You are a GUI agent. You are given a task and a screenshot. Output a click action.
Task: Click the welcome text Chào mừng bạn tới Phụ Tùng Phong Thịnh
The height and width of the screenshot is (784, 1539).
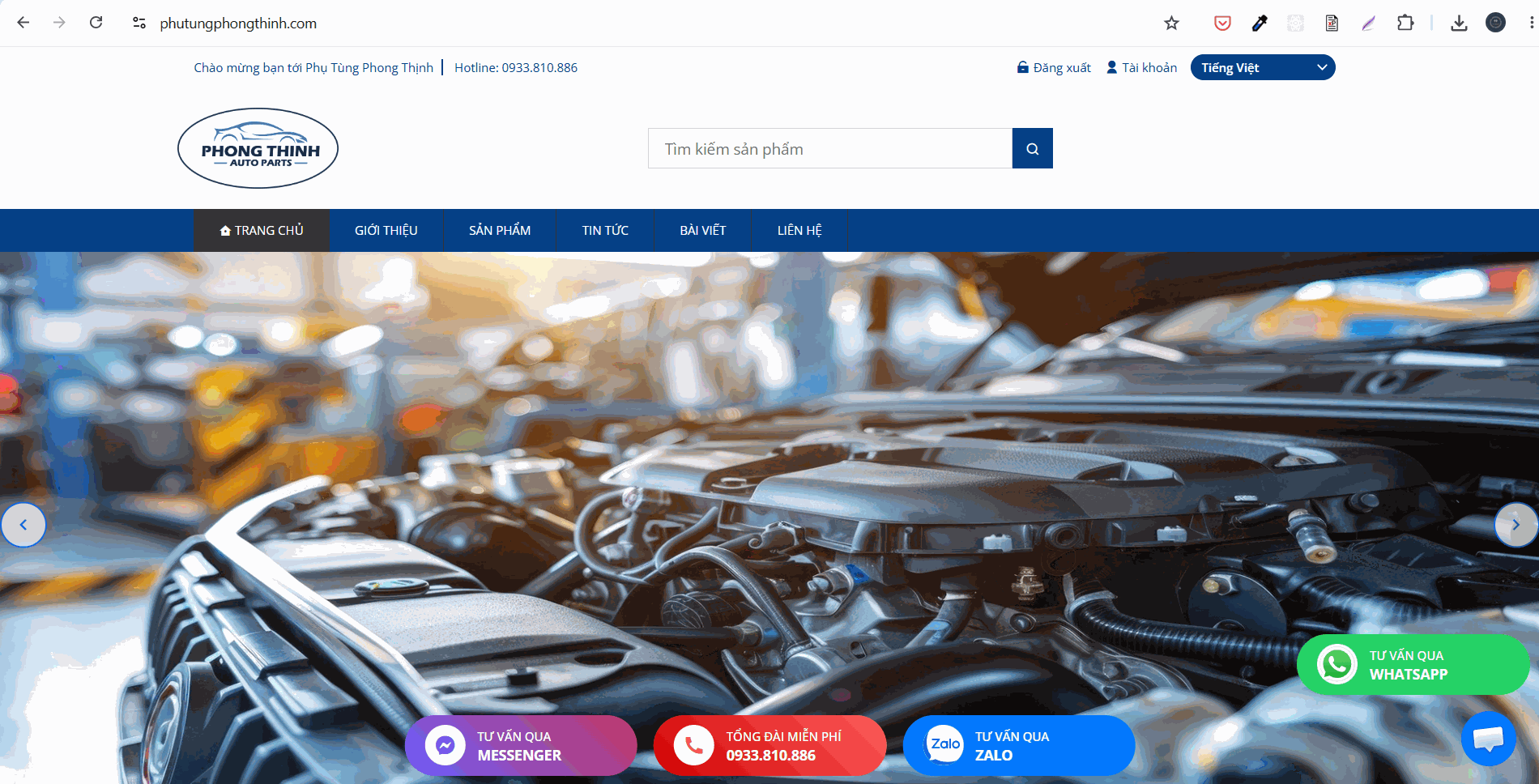tap(313, 67)
